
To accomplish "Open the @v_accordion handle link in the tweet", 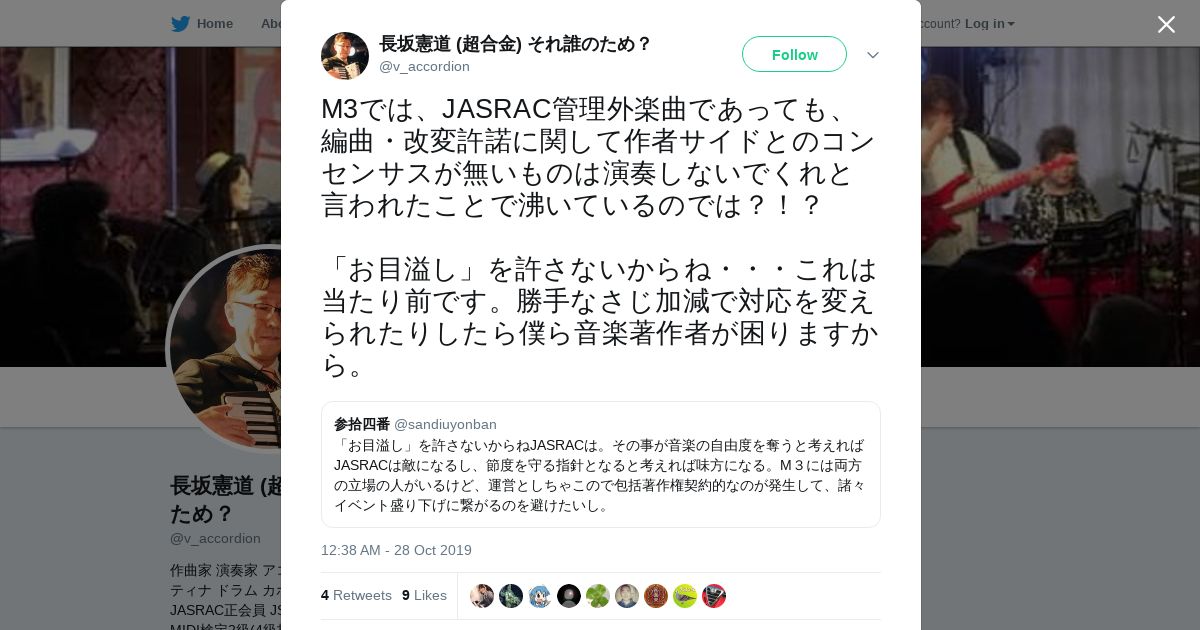I will [x=424, y=67].
